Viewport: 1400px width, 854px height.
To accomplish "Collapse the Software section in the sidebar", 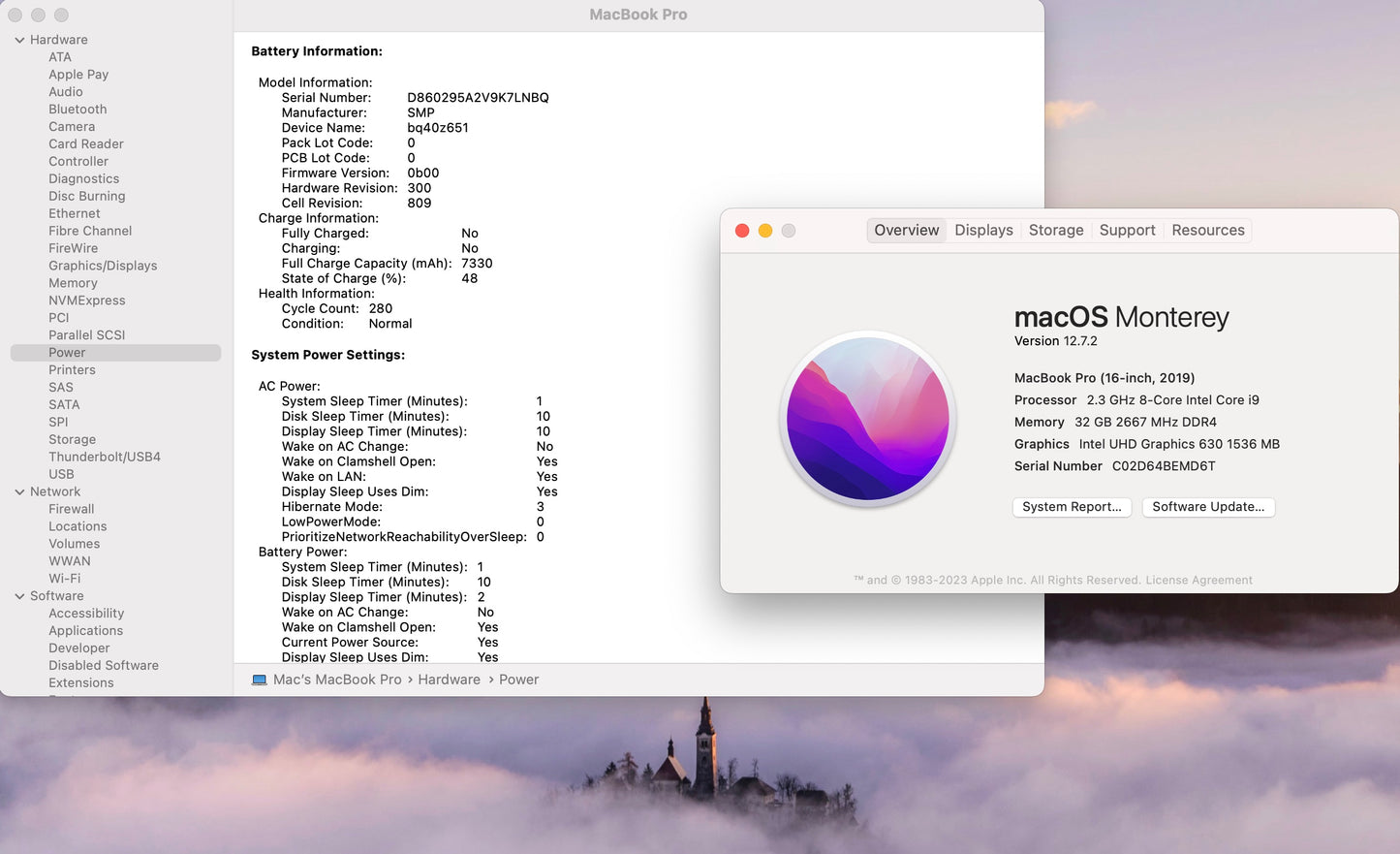I will point(18,595).
